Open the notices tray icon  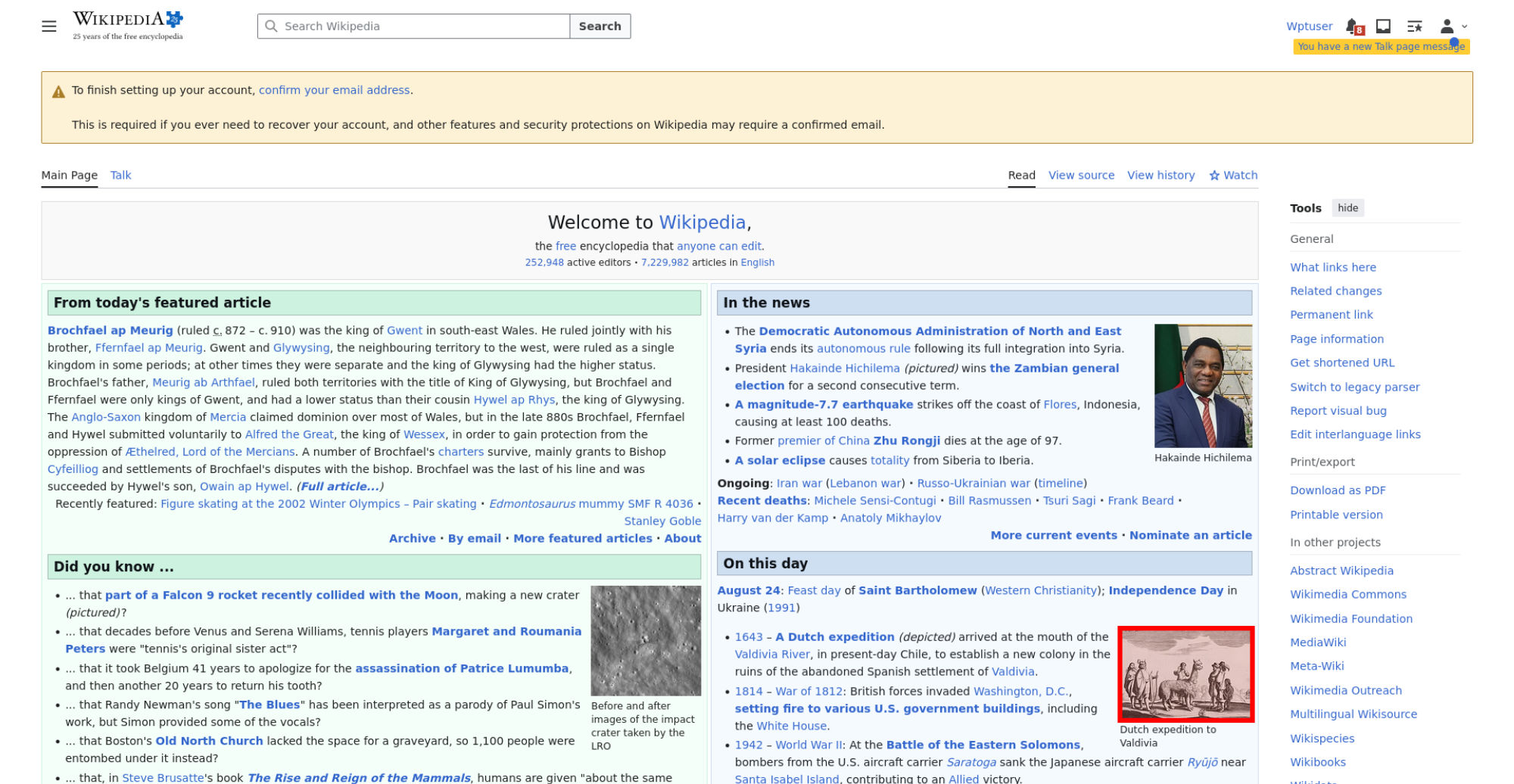pos(1383,26)
